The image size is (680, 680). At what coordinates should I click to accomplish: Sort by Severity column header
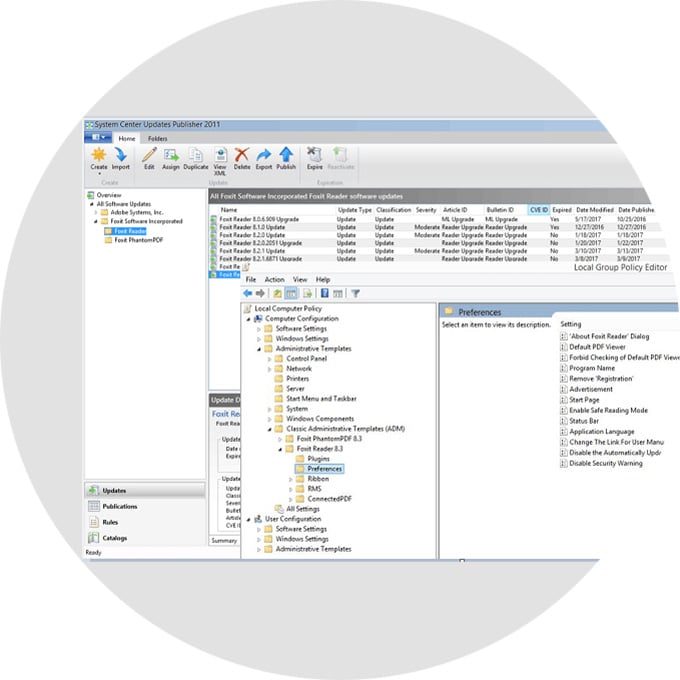point(426,210)
